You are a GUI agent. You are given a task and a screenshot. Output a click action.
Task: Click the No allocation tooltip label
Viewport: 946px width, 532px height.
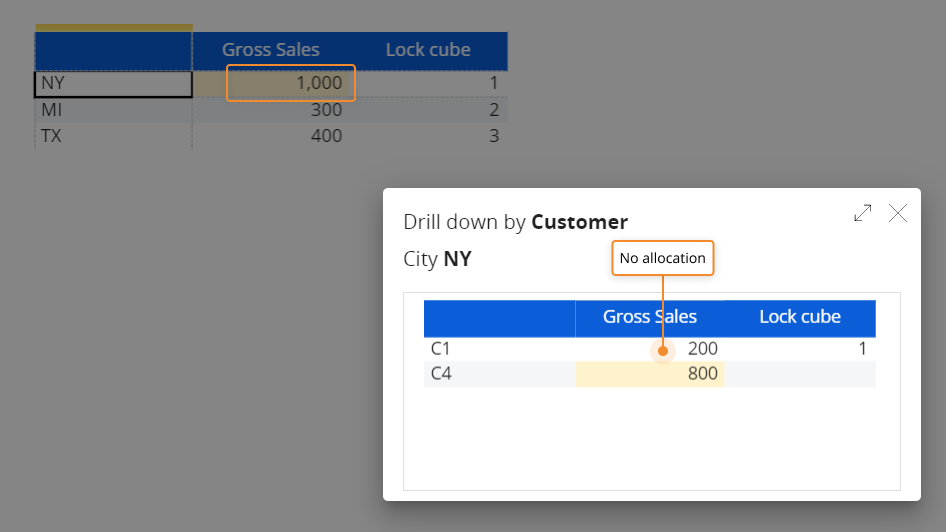(x=662, y=258)
